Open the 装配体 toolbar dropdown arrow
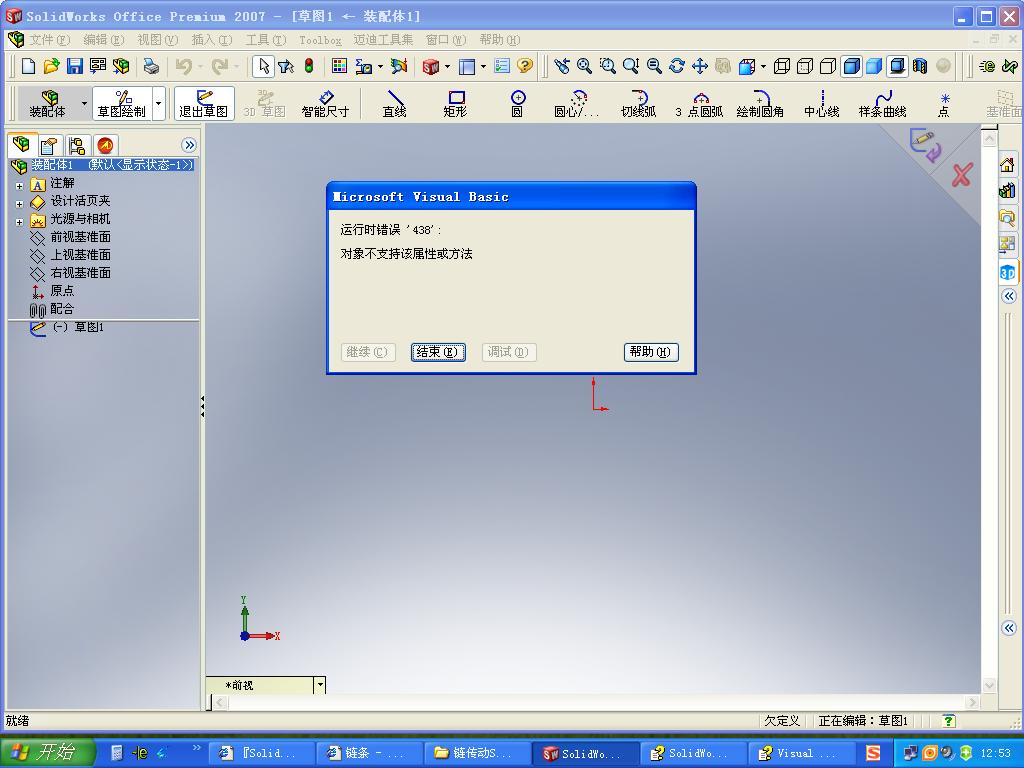Viewport: 1024px width, 768px height. pos(84,104)
